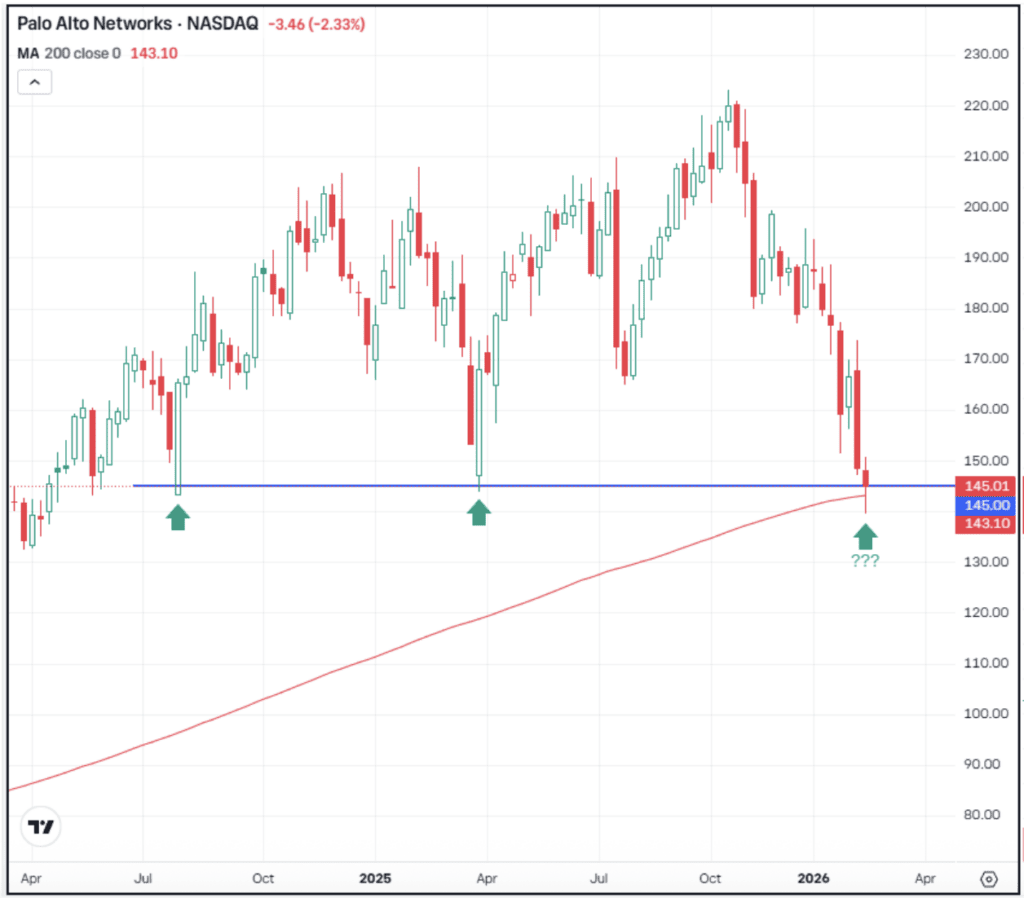
Task: Click the 2025 label on the time axis
Action: (374, 878)
